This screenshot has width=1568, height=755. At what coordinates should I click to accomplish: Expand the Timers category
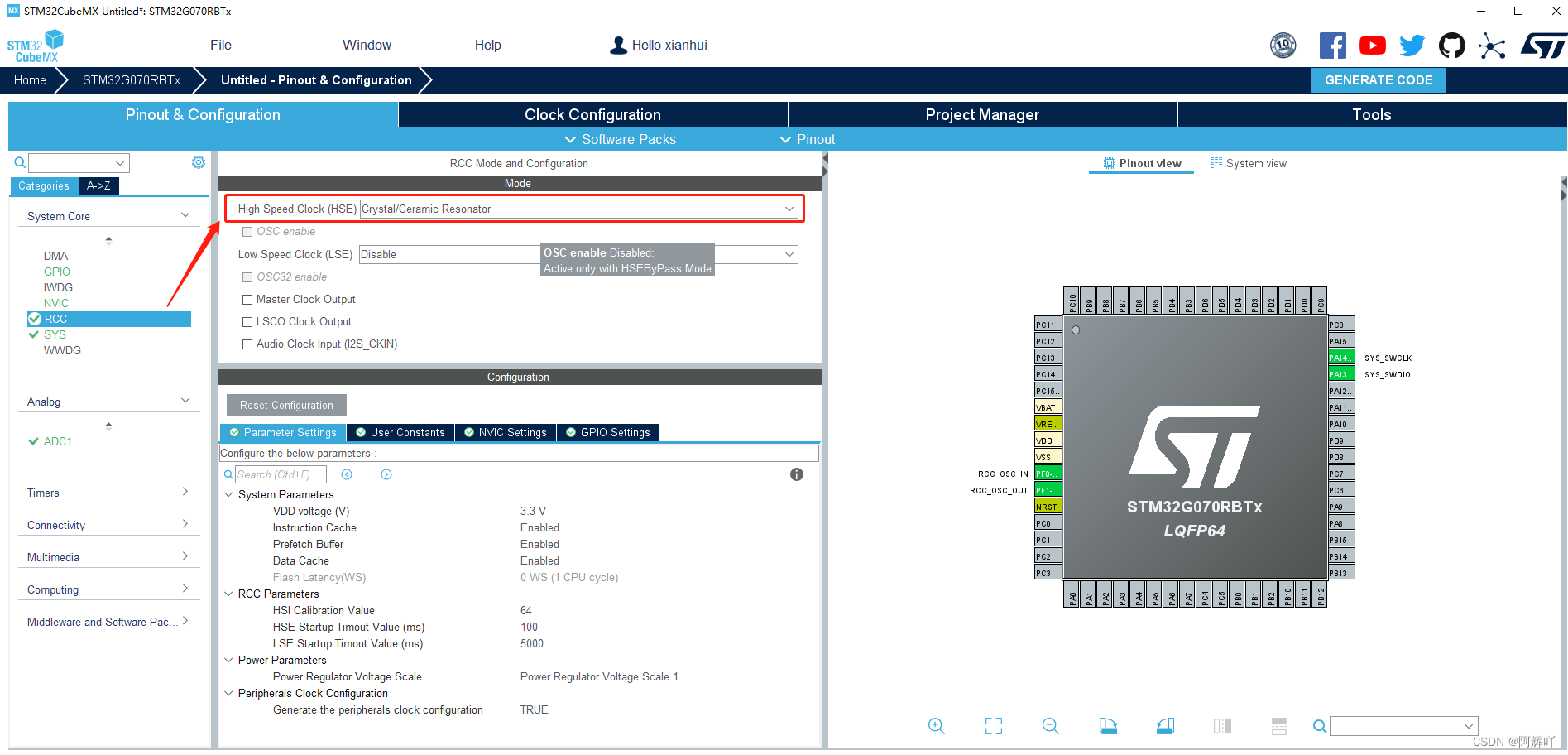pyautogui.click(x=185, y=492)
